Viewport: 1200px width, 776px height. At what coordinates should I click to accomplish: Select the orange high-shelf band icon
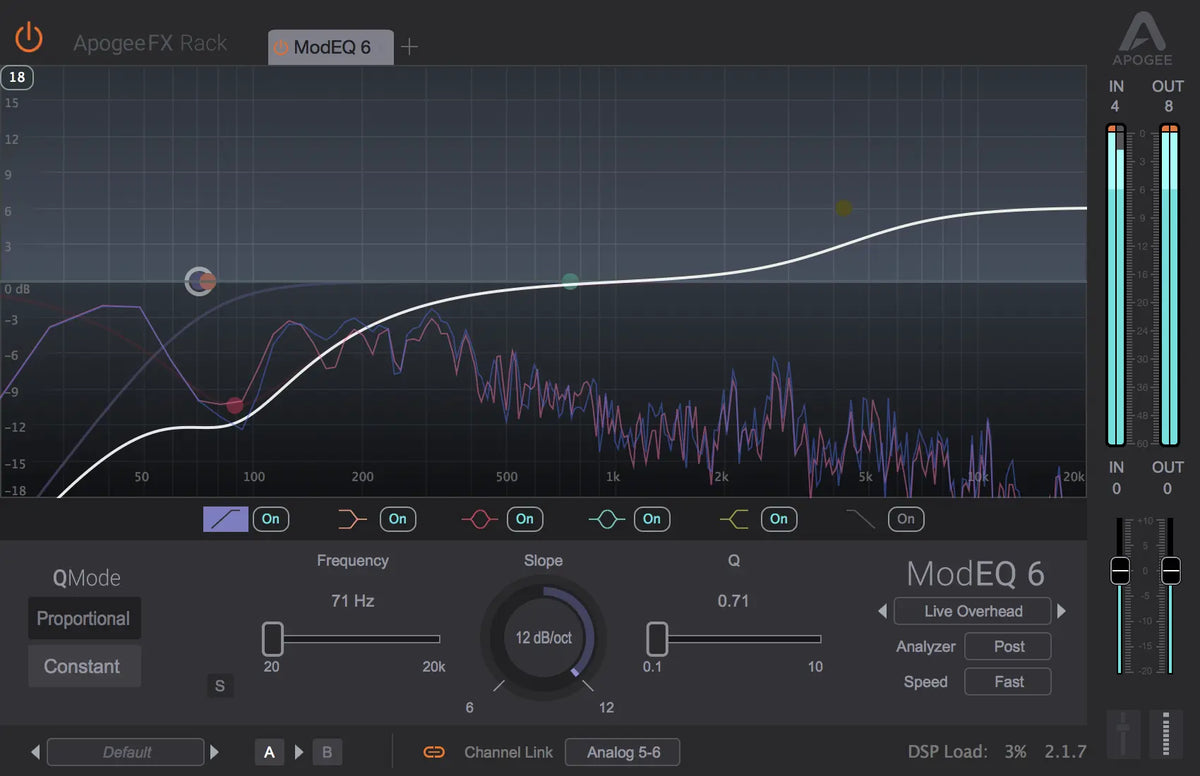pyautogui.click(x=352, y=518)
